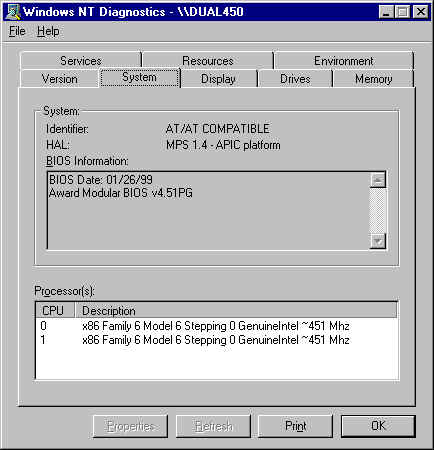Select the System tab

point(139,77)
